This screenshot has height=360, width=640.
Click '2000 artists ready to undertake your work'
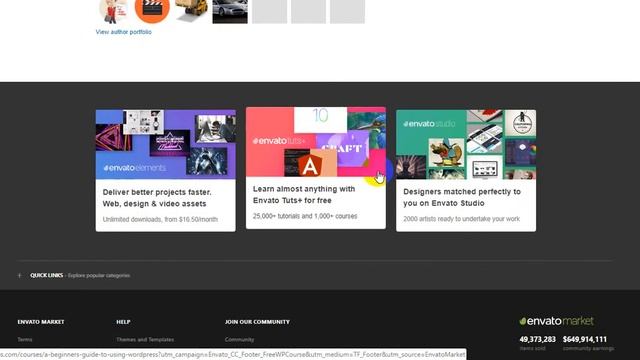point(462,219)
